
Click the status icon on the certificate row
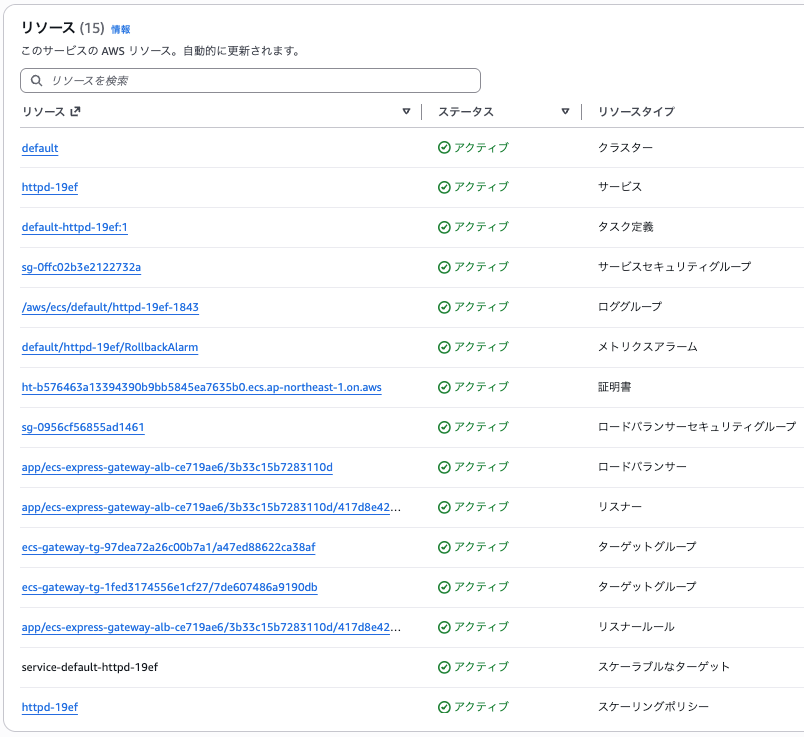pos(442,387)
